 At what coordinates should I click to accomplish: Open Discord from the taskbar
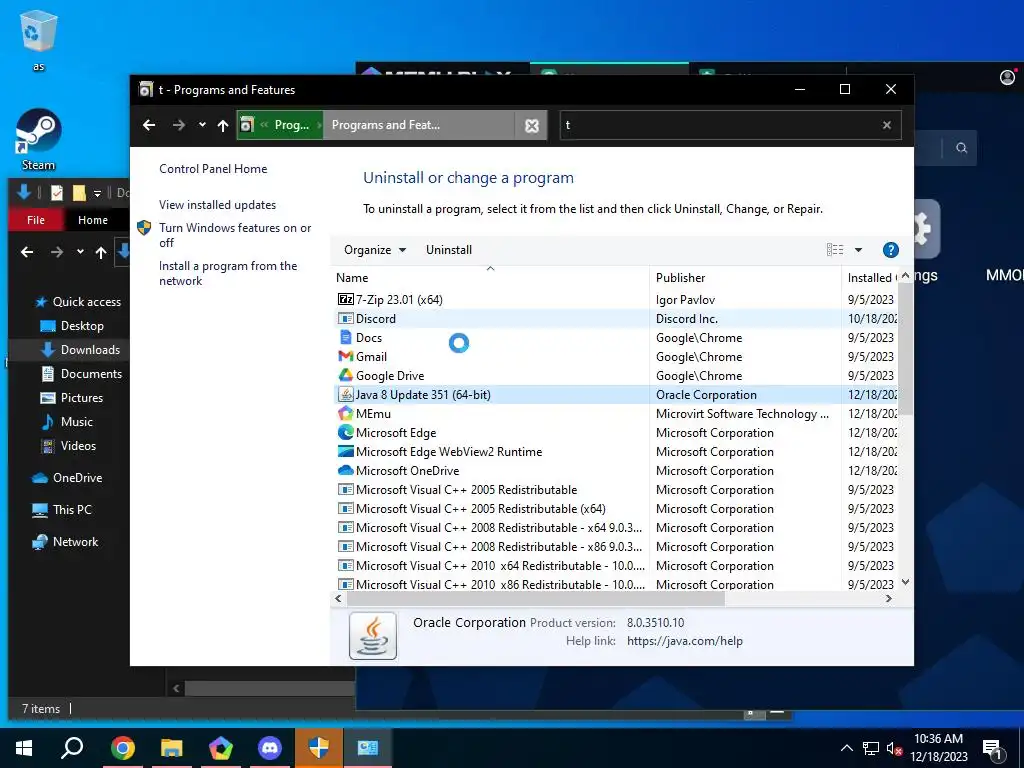[270, 748]
